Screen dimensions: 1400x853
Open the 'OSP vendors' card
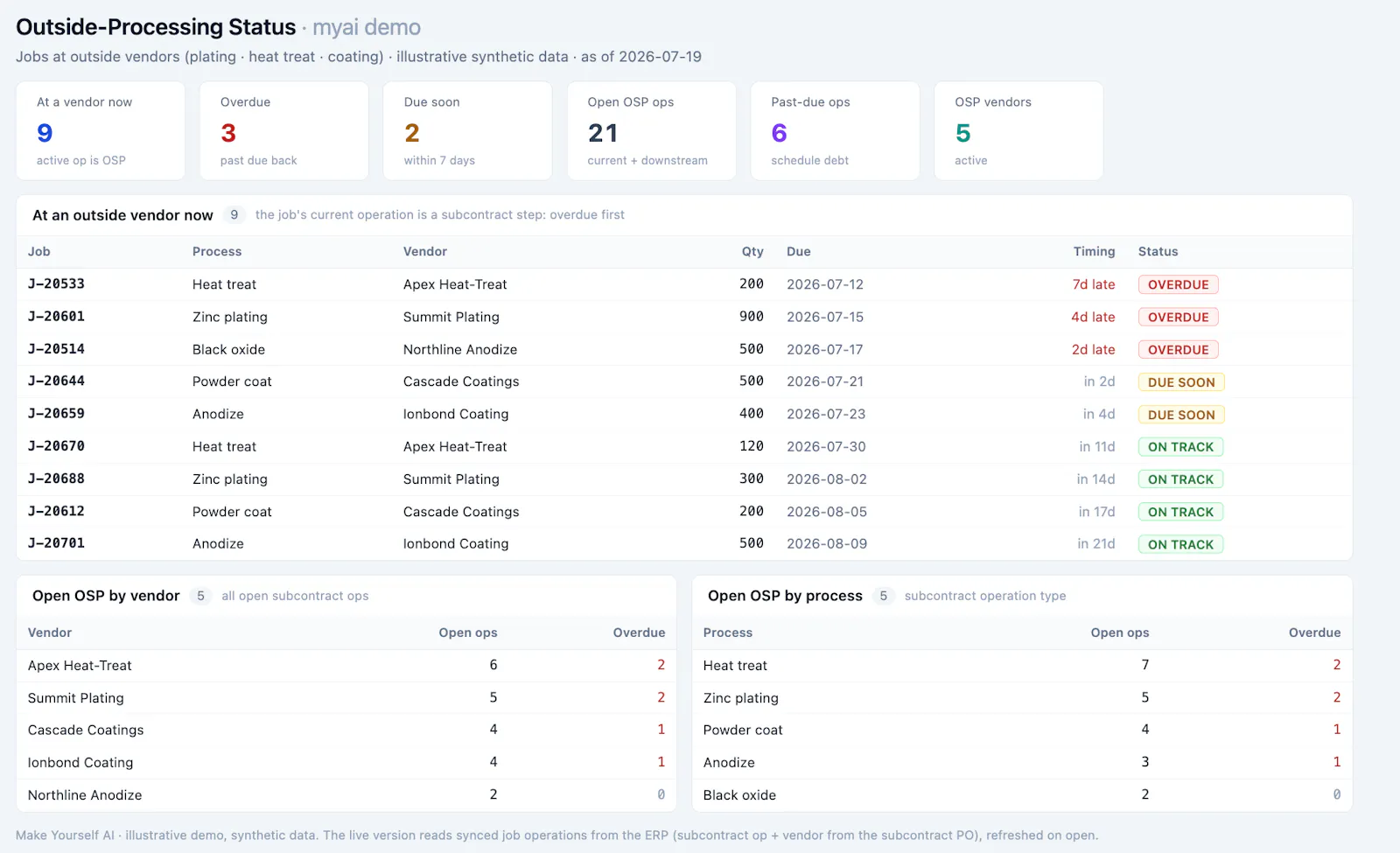click(1018, 131)
